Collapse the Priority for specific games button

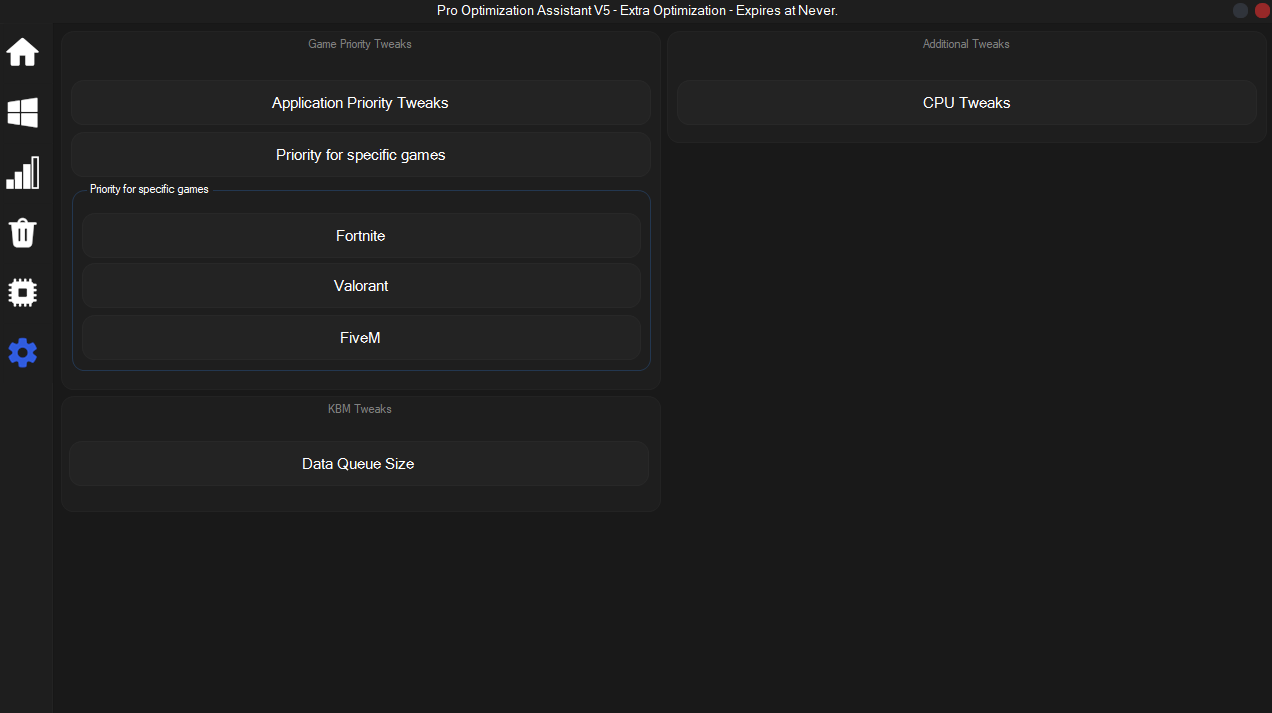pos(360,155)
